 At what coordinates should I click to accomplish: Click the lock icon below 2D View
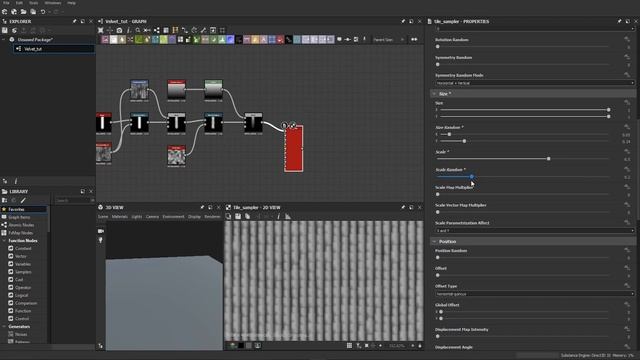[x=420, y=346]
